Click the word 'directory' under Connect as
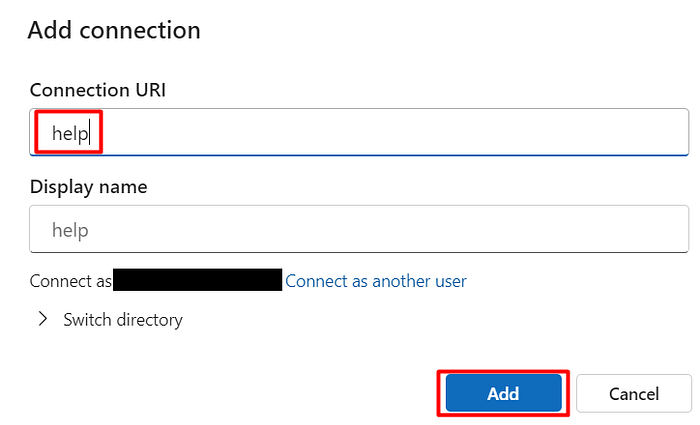This screenshot has height=425, width=700. click(x=148, y=320)
